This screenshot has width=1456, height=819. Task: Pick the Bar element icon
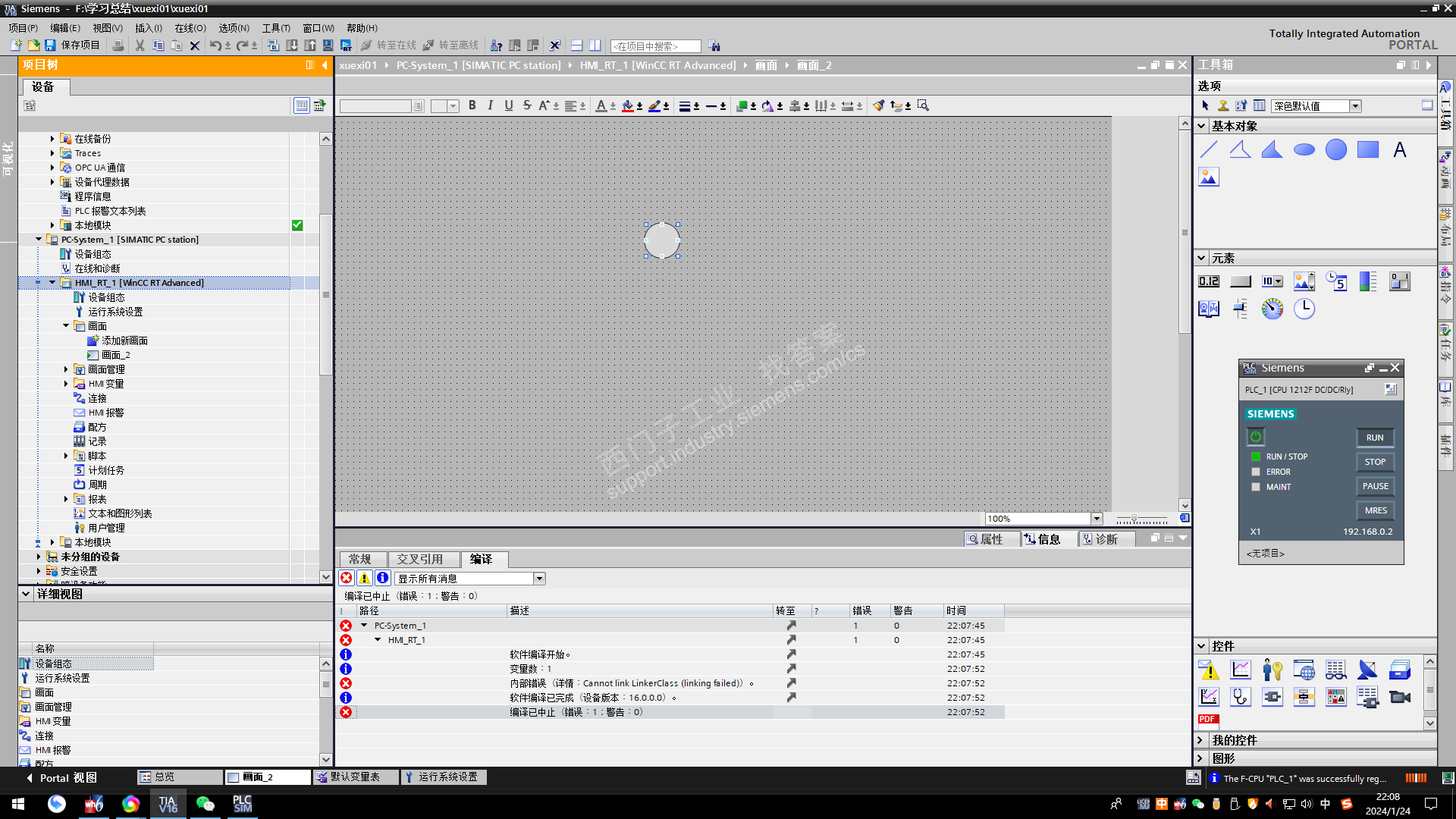[x=1367, y=281]
